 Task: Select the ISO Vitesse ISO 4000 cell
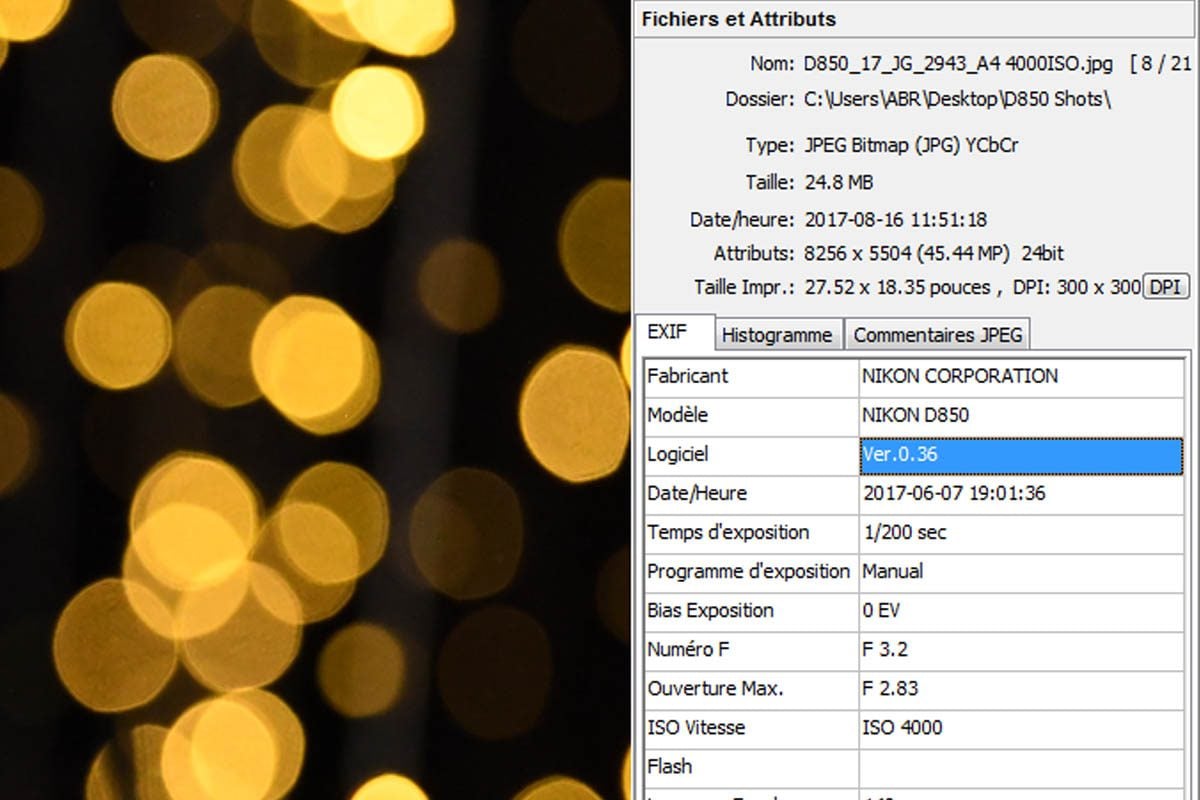[1021, 727]
